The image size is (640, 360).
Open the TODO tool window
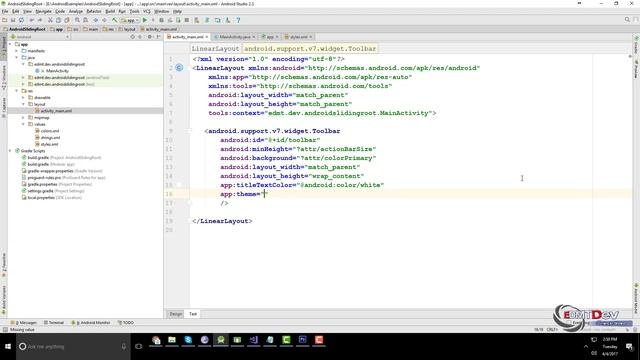click(x=126, y=322)
